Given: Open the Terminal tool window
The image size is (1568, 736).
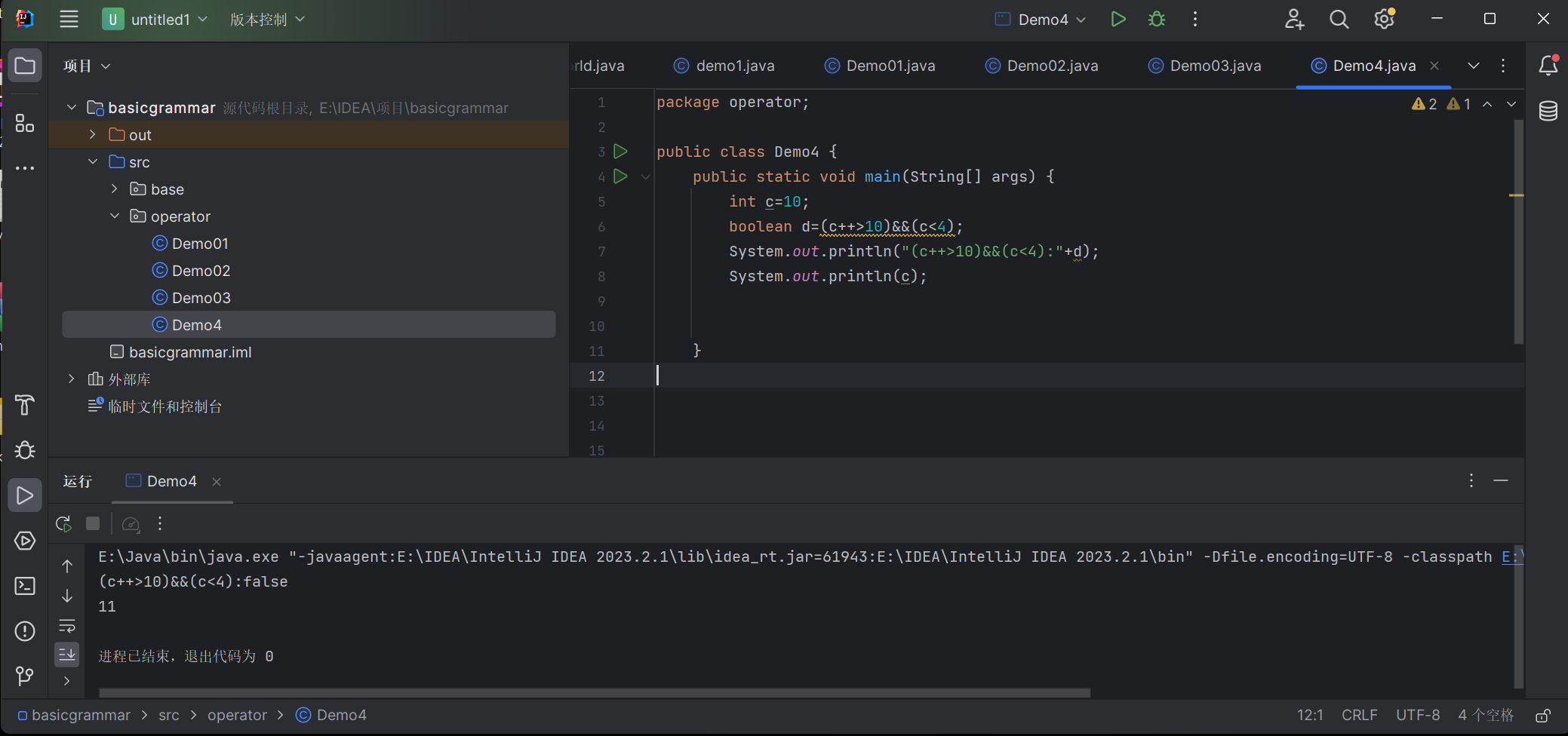Looking at the screenshot, I should point(25,586).
